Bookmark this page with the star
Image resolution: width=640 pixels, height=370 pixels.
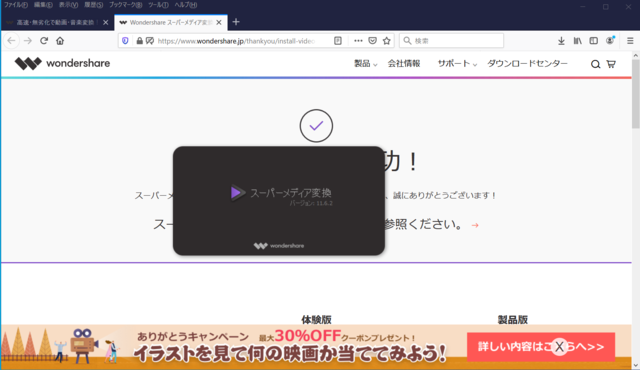(x=387, y=41)
